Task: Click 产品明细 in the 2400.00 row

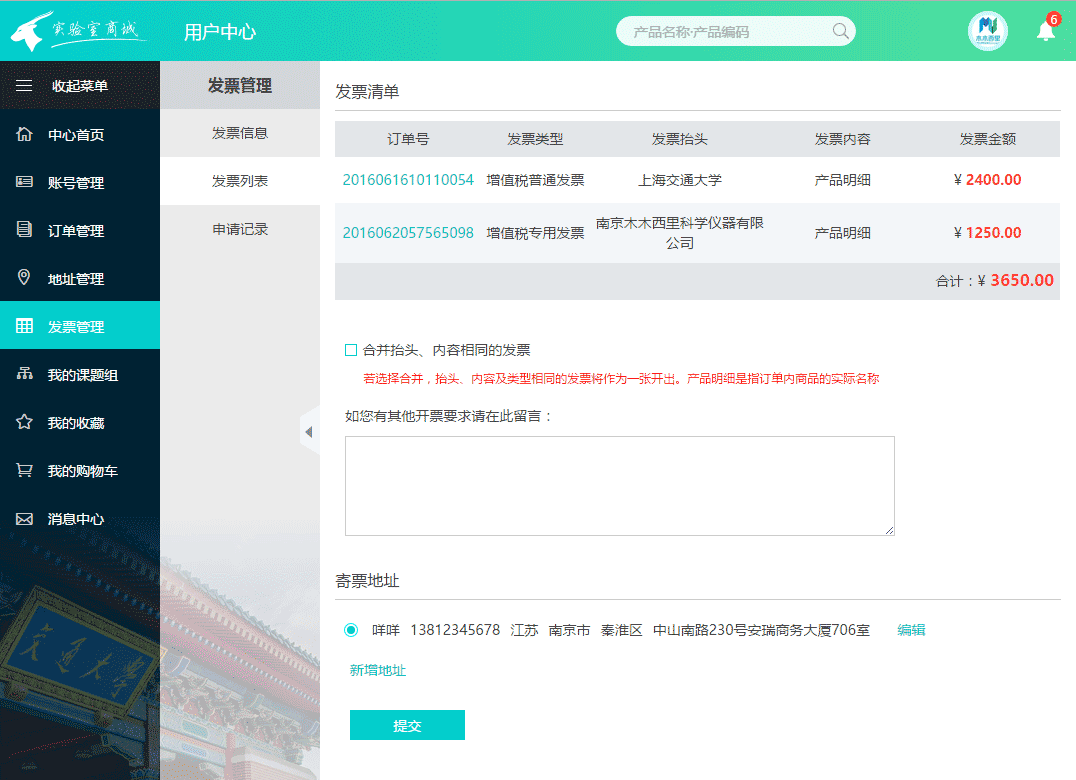Action: [x=842, y=180]
